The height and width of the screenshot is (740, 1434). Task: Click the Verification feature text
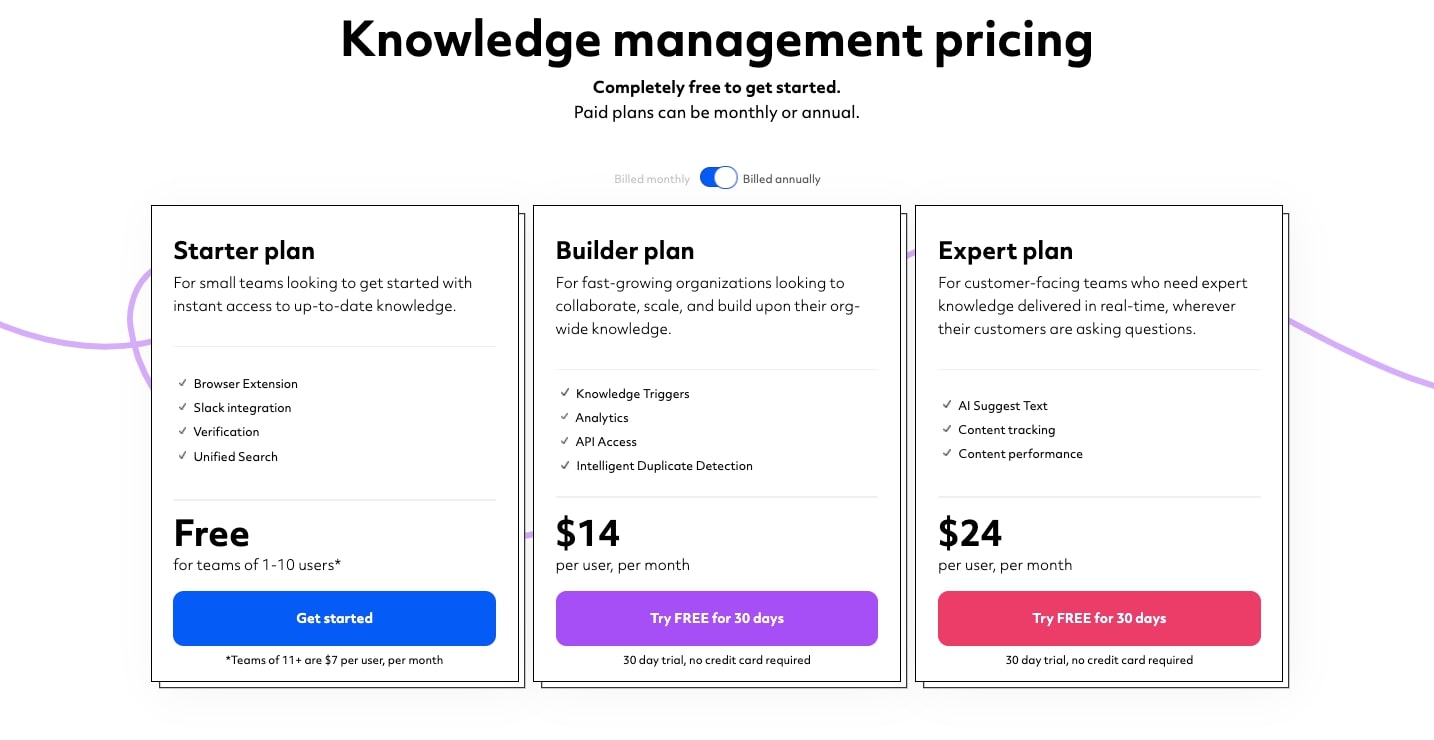(x=226, y=432)
